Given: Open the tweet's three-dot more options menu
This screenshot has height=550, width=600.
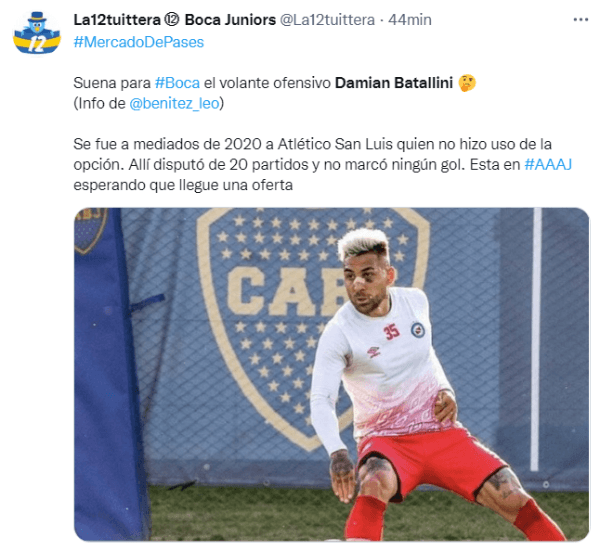Looking at the screenshot, I should point(580,20).
